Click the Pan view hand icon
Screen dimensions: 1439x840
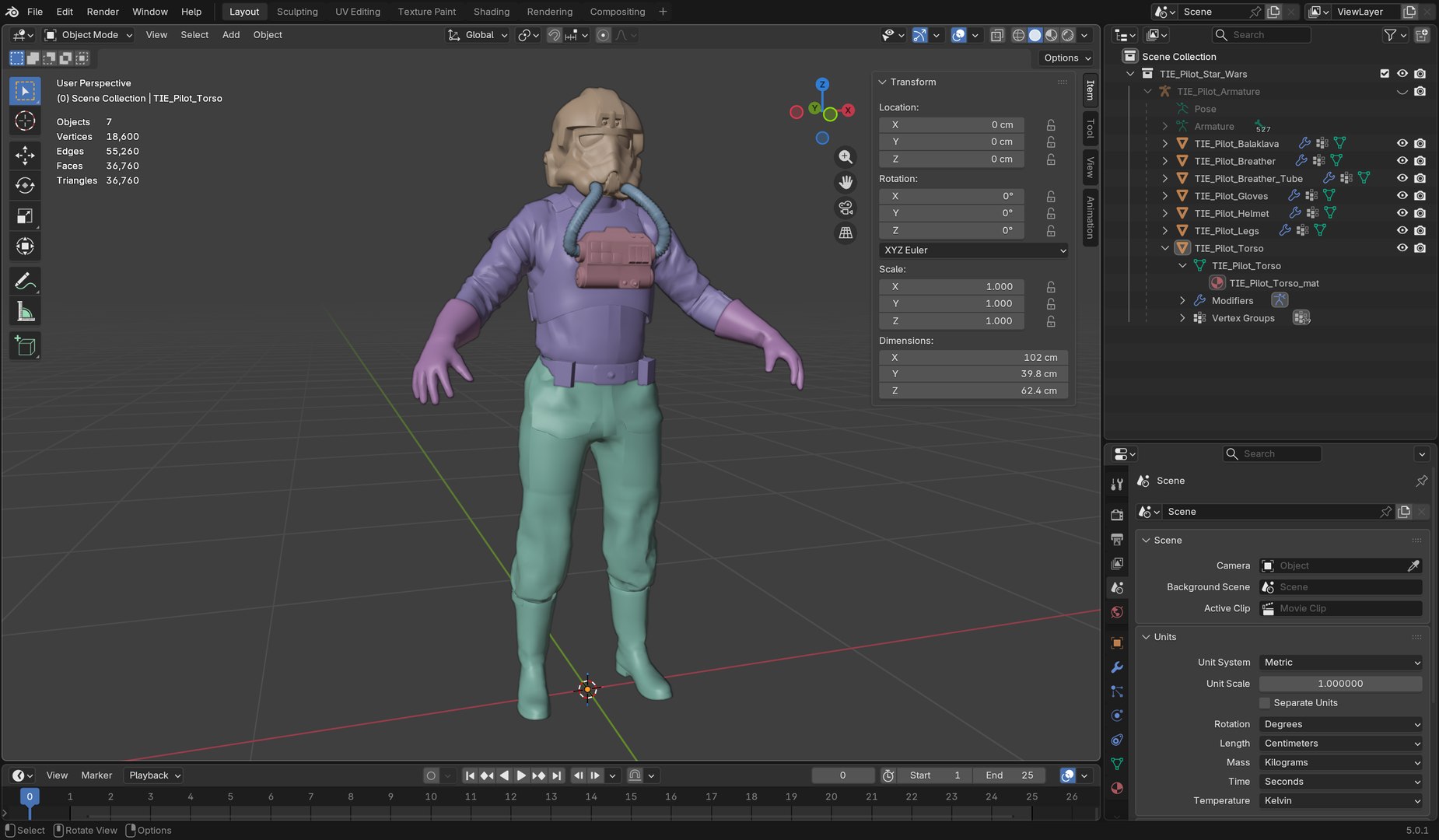pyautogui.click(x=846, y=182)
